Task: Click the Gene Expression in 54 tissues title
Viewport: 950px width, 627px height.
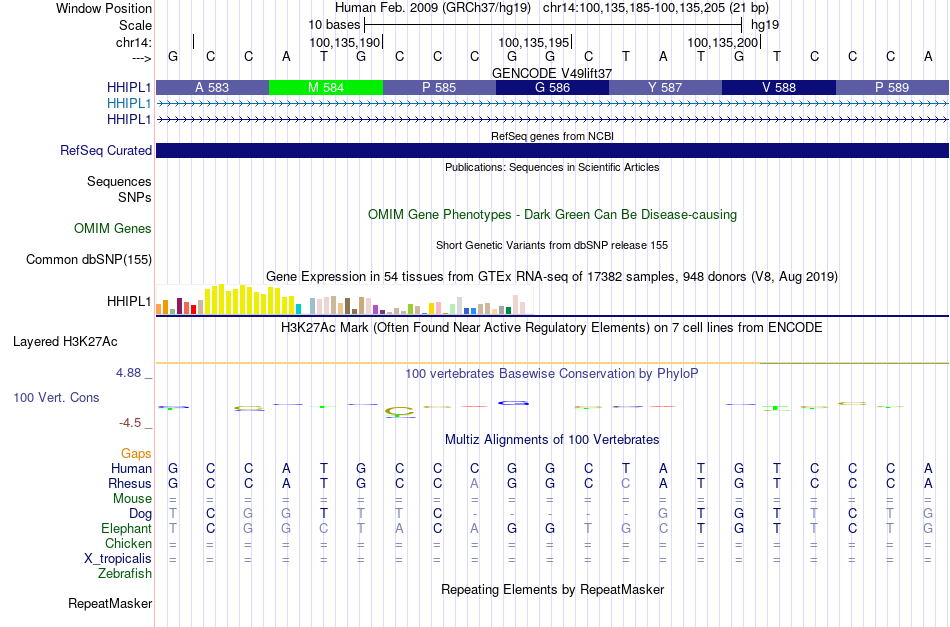Action: (552, 277)
